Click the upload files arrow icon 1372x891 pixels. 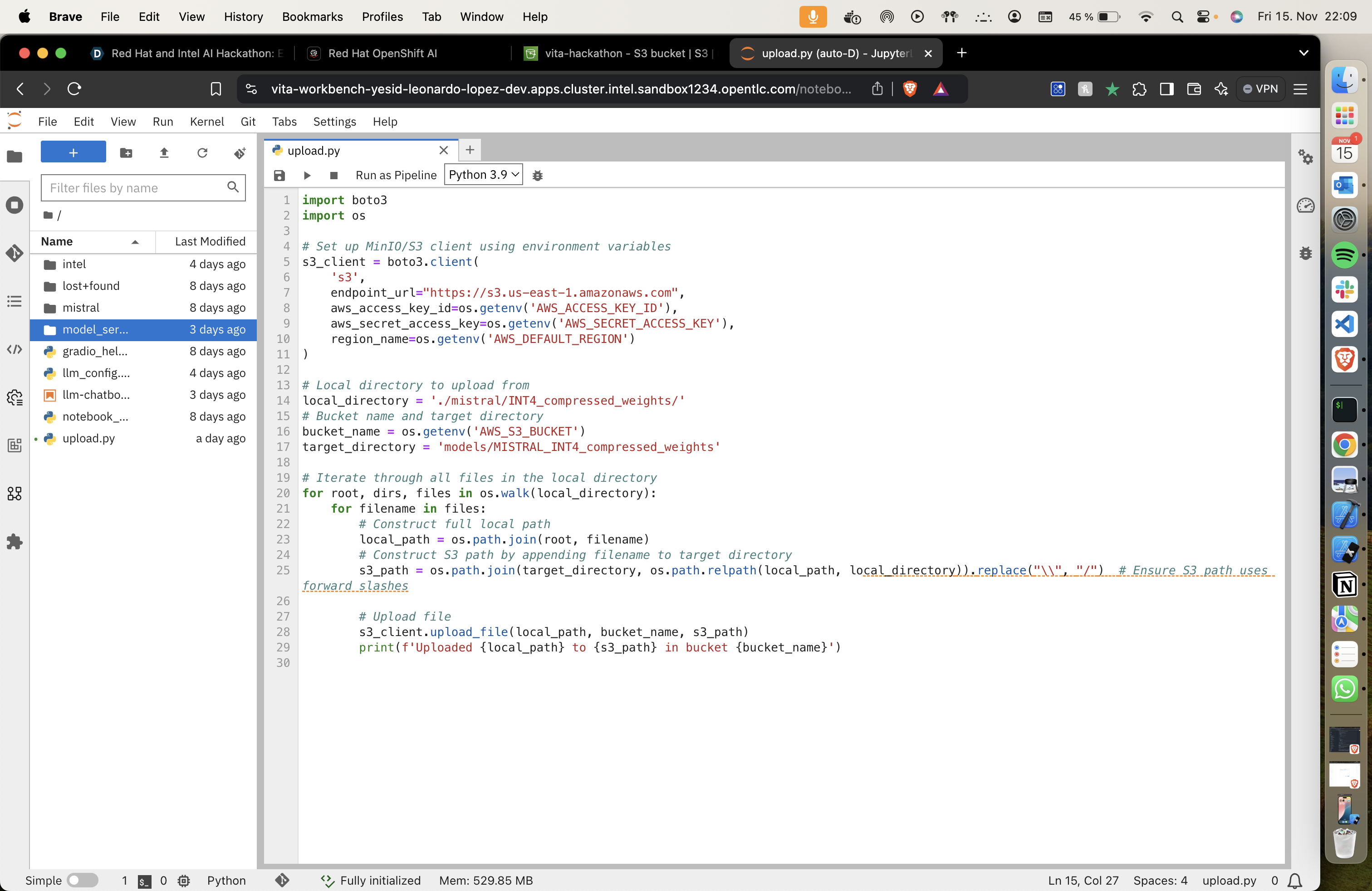[x=164, y=153]
